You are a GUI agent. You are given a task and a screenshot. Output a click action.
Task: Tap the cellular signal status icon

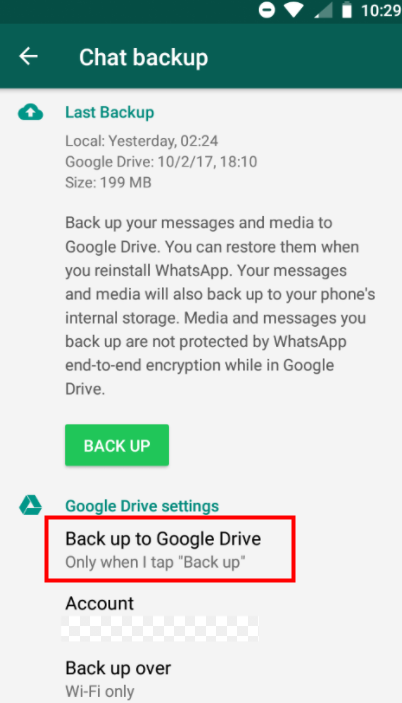coord(323,11)
